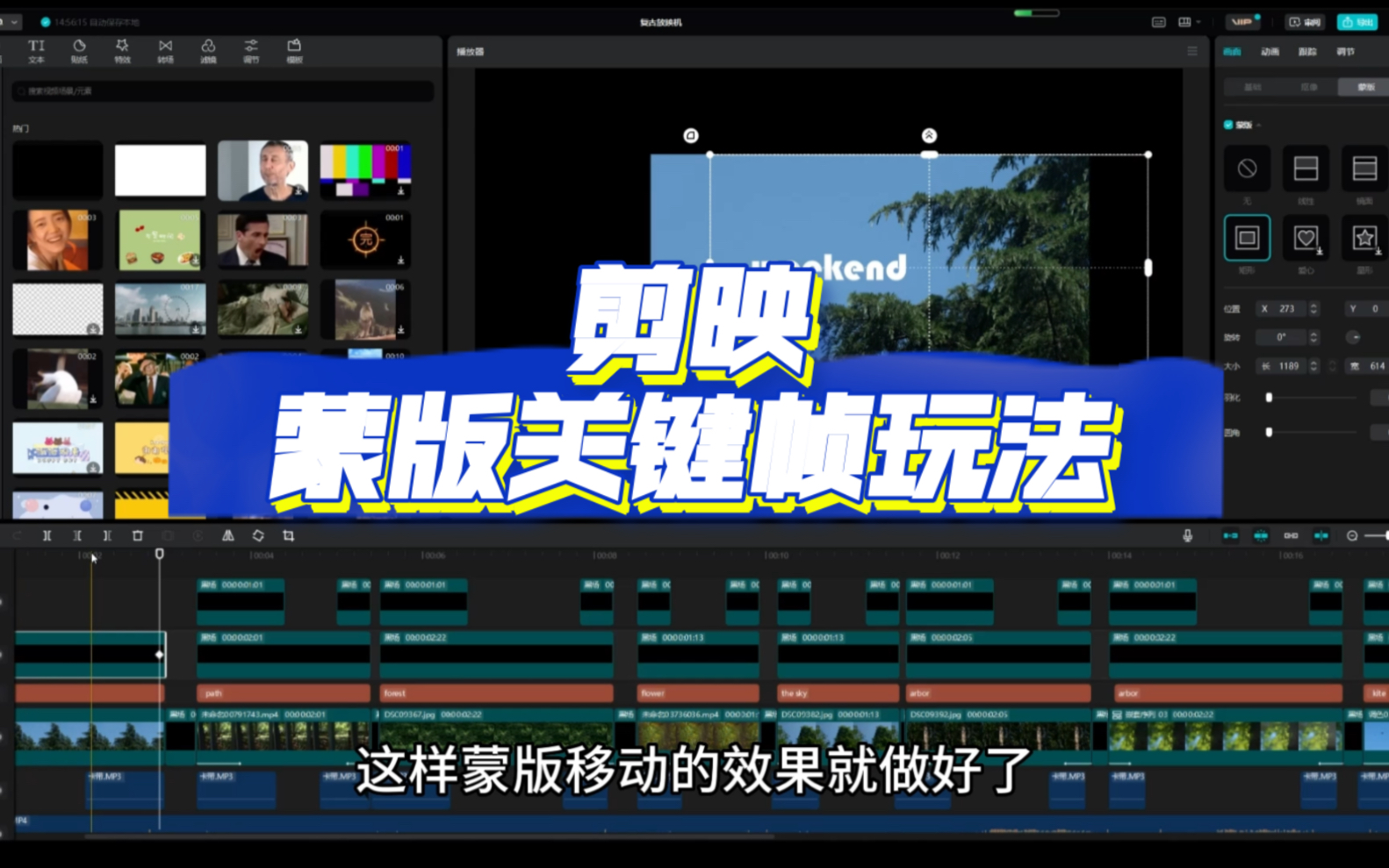Open the Adjust (调节) tool in the top-left toolbar
The image size is (1389, 868).
[251, 51]
